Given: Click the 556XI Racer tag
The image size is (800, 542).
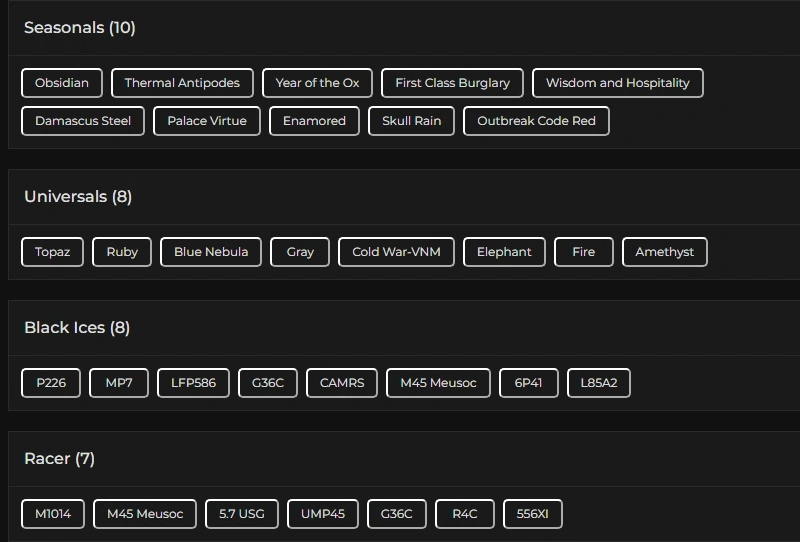Looking at the screenshot, I should pyautogui.click(x=533, y=514).
